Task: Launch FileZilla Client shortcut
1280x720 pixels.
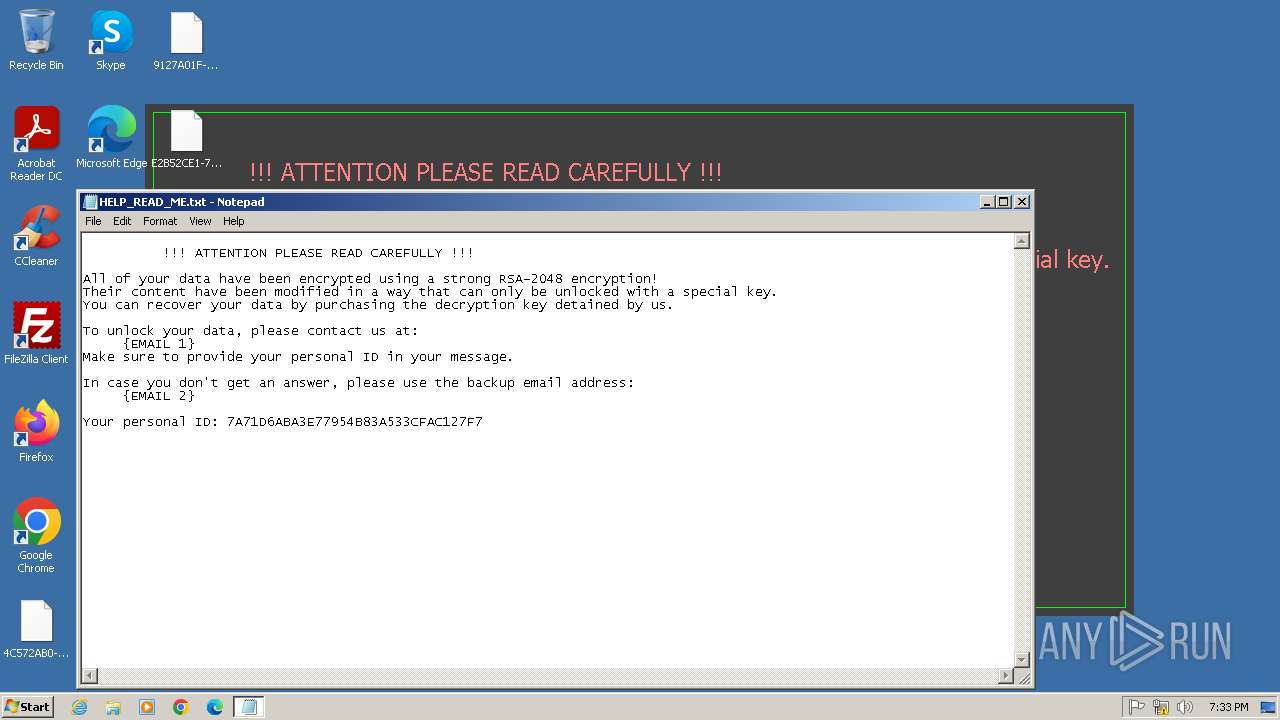Action: tap(36, 333)
